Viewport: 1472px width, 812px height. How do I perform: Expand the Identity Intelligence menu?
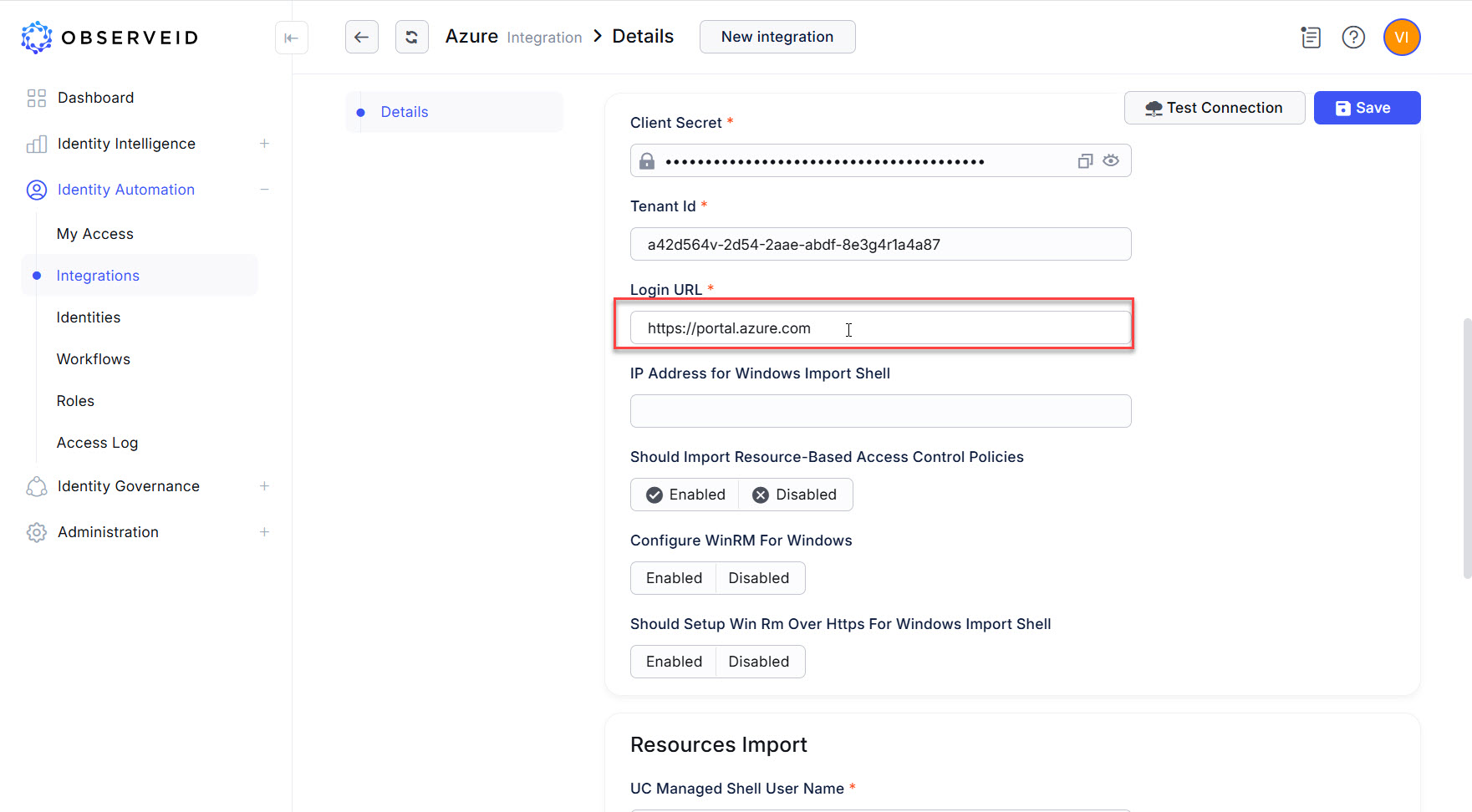(264, 144)
